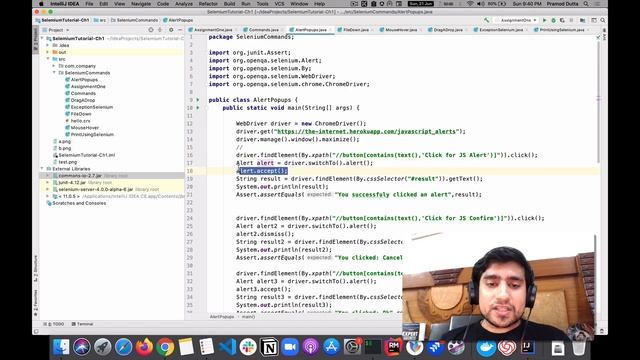Click the Build project hammer icon
The height and width of the screenshot is (360, 640).
point(486,20)
